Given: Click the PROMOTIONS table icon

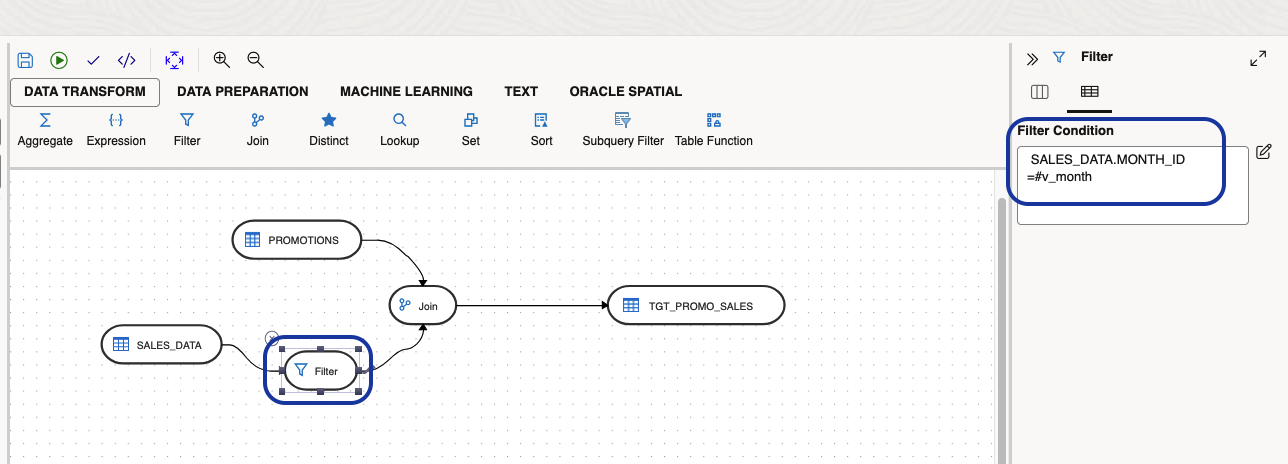Looking at the screenshot, I should 253,240.
